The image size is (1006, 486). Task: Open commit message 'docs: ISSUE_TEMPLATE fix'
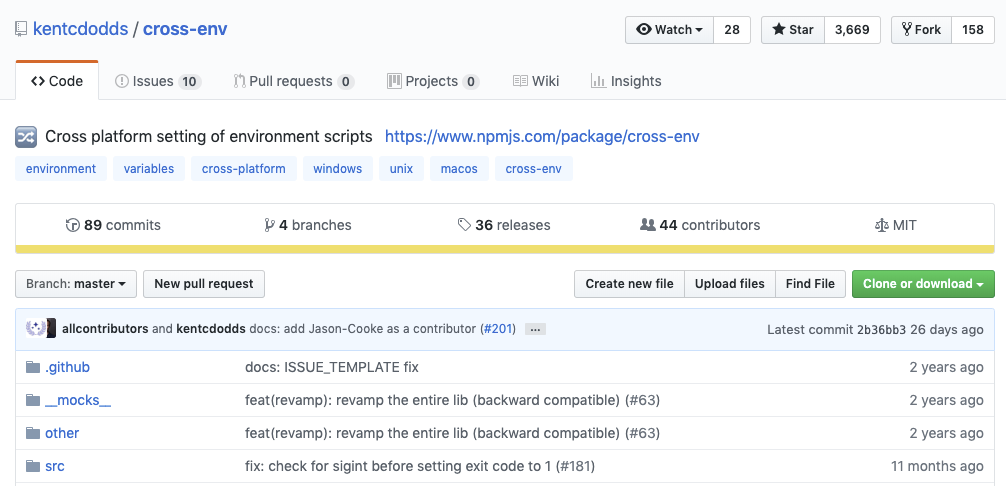332,367
